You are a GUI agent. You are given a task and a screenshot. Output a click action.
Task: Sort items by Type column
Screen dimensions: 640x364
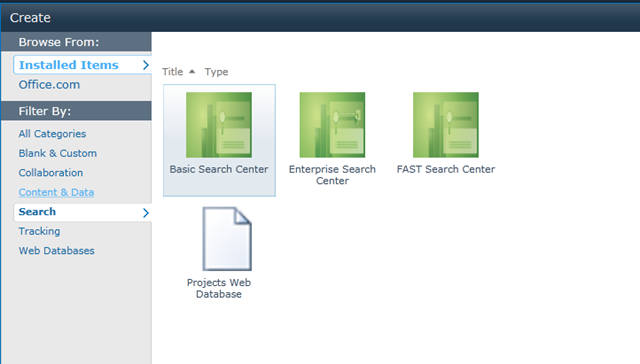(x=216, y=72)
